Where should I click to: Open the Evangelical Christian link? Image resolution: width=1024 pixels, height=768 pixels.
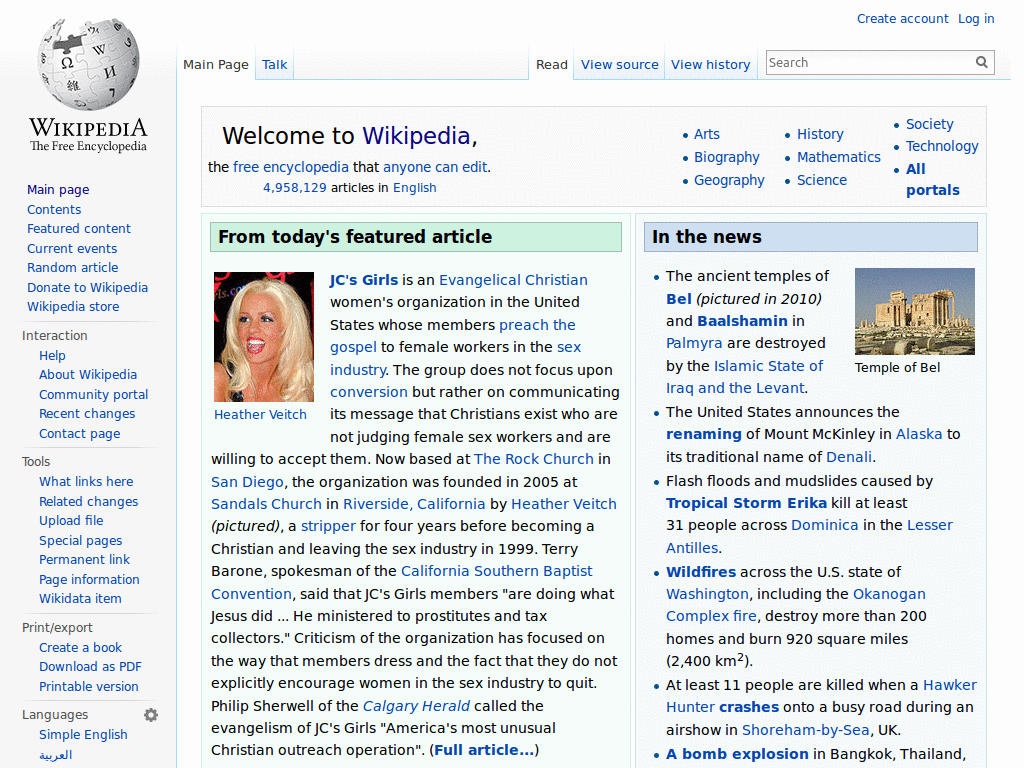coord(513,280)
